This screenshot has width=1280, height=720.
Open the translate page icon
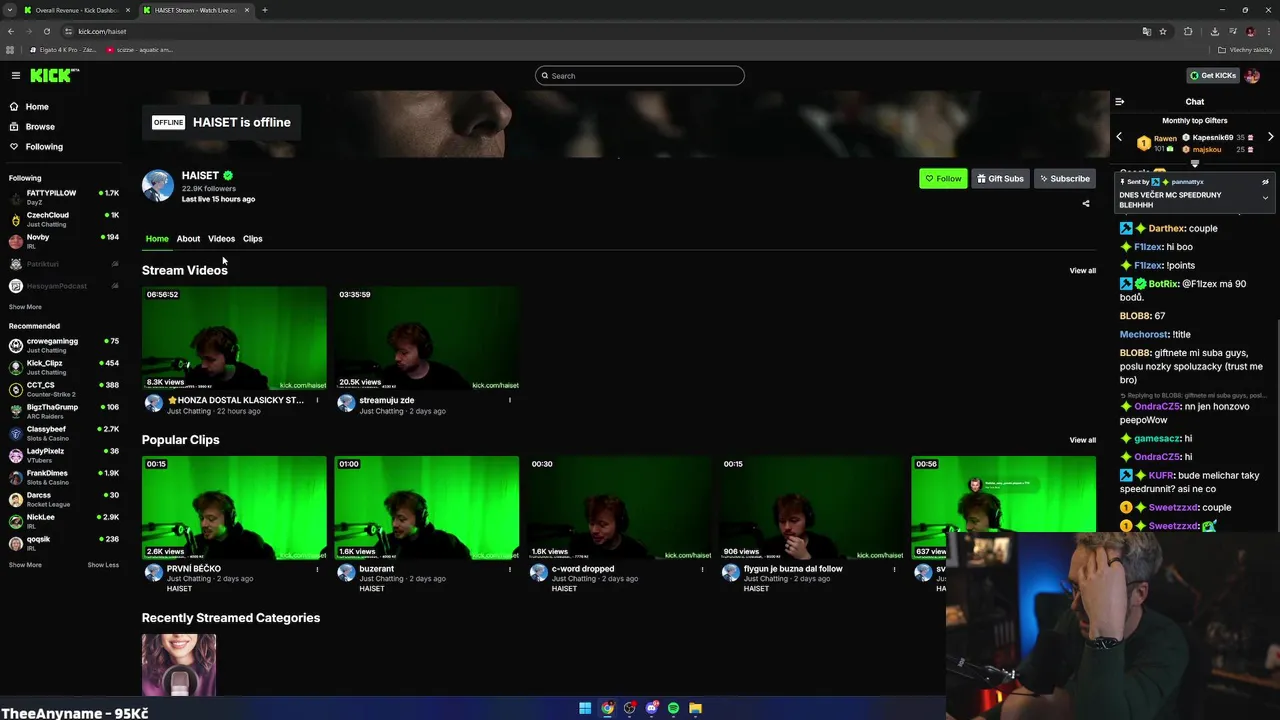(x=1146, y=31)
